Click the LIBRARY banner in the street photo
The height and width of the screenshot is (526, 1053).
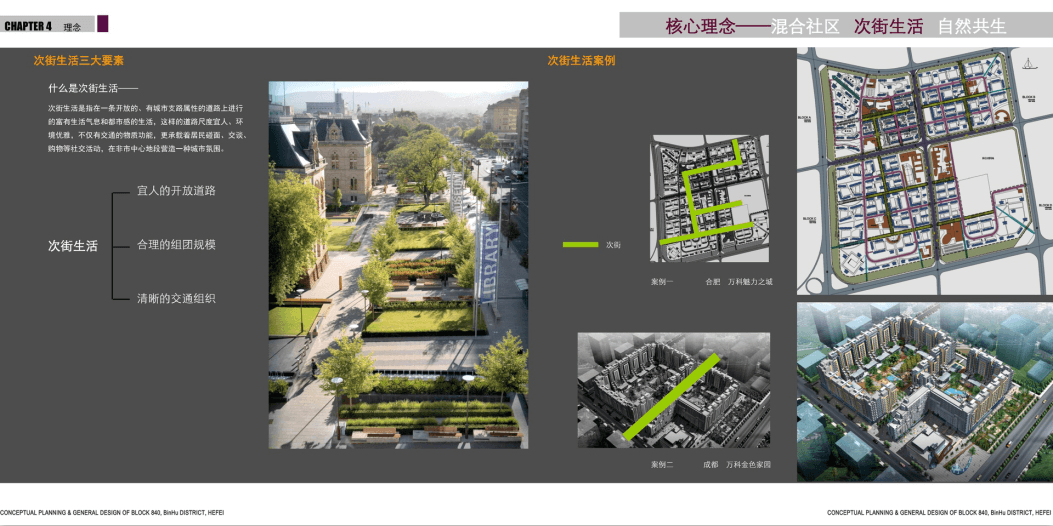488,263
